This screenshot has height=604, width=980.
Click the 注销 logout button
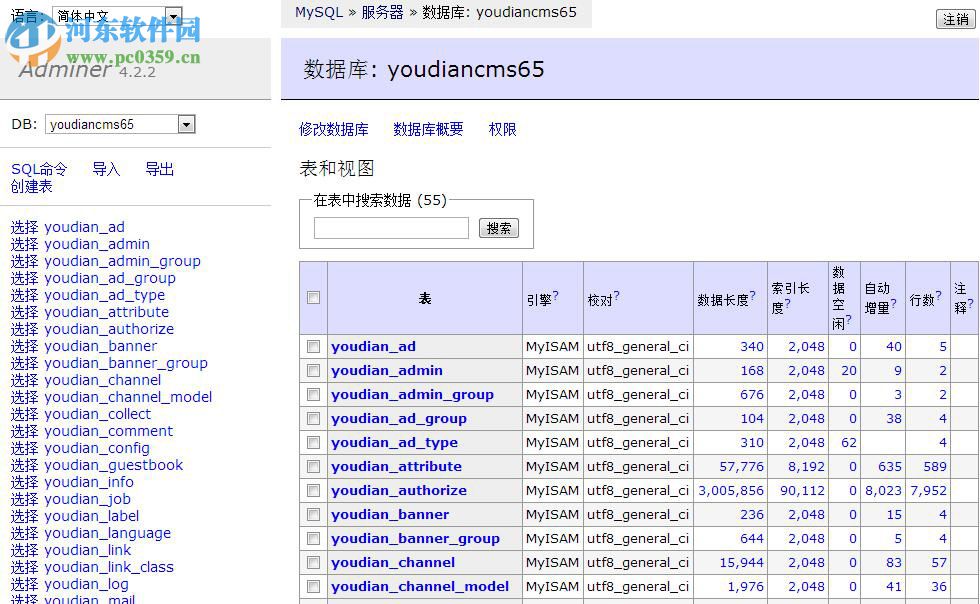(x=957, y=18)
